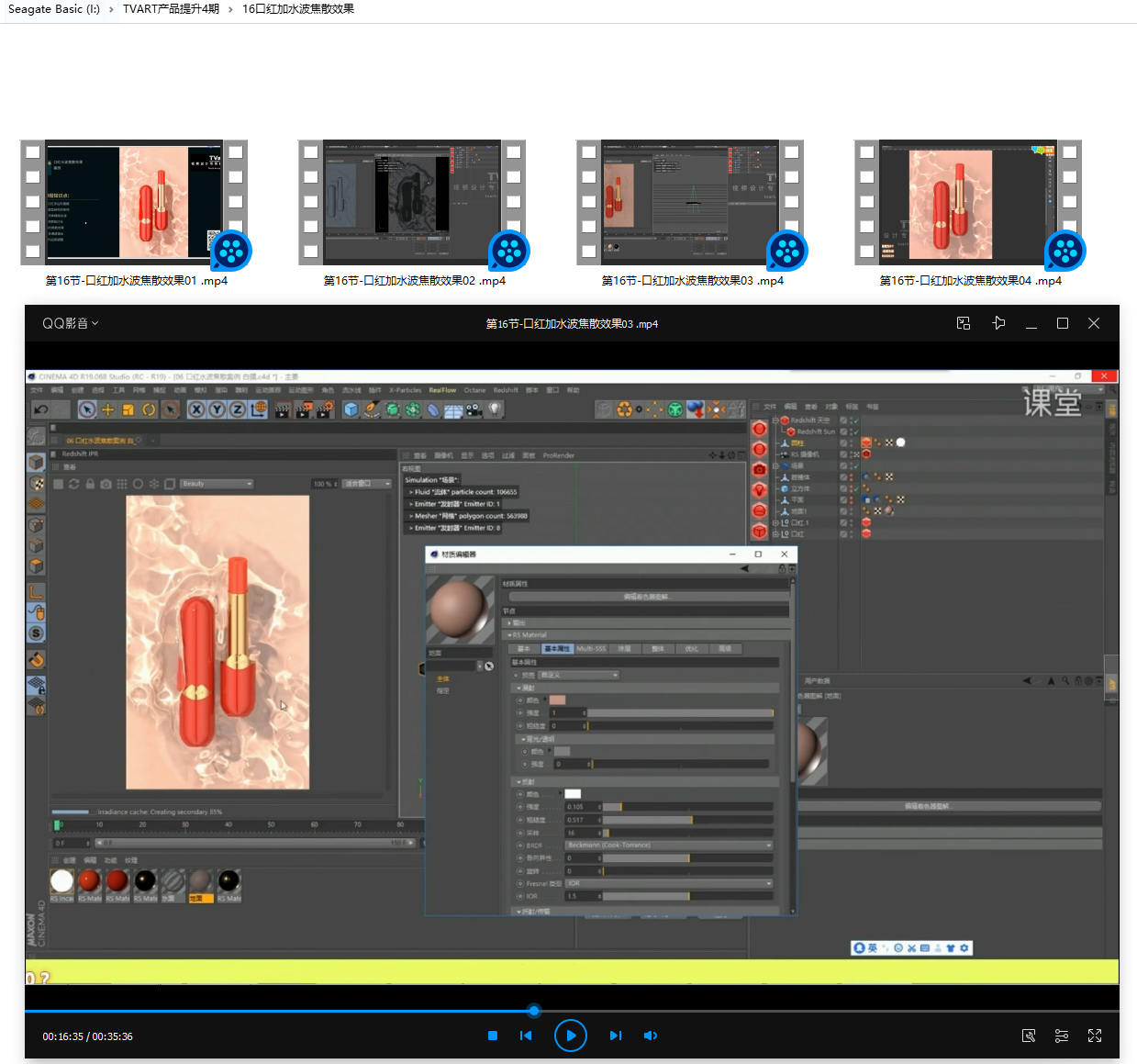Select the 03 .mp4 video thumbnail

tap(690, 203)
